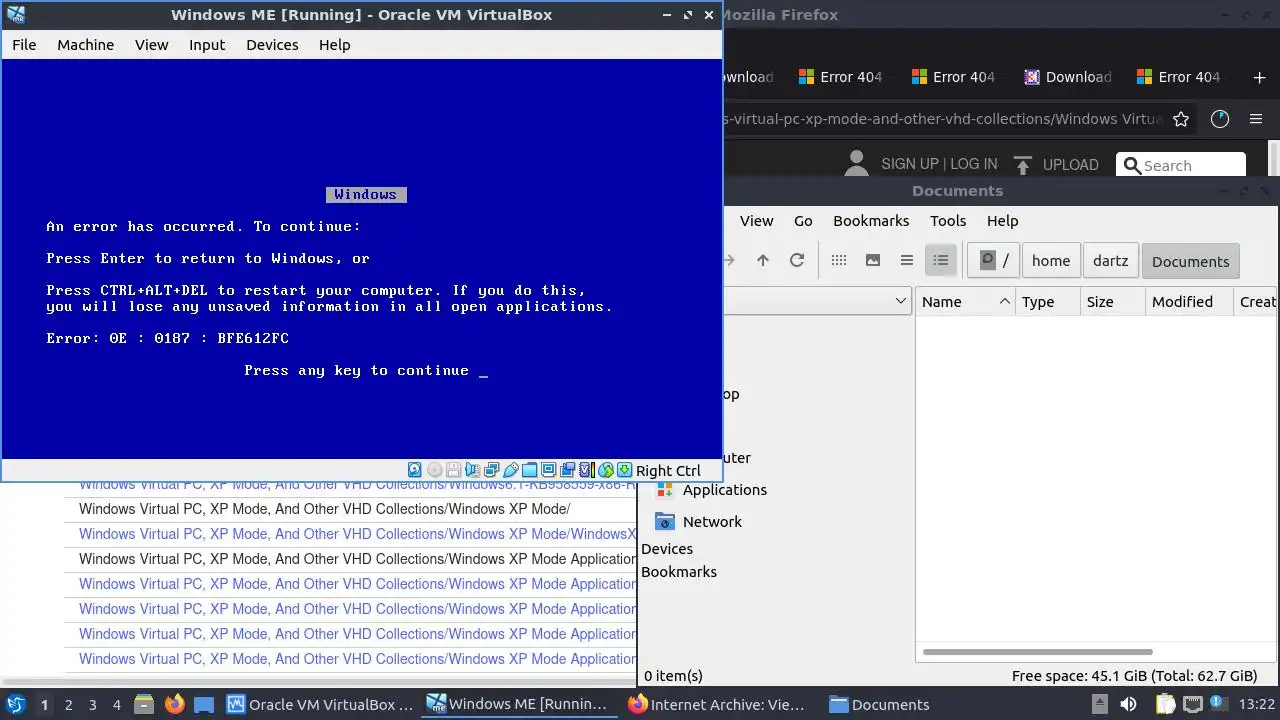Open the 'Windows XP Mode/' folder link in Firefox
The width and height of the screenshot is (1280, 720).
(324, 509)
